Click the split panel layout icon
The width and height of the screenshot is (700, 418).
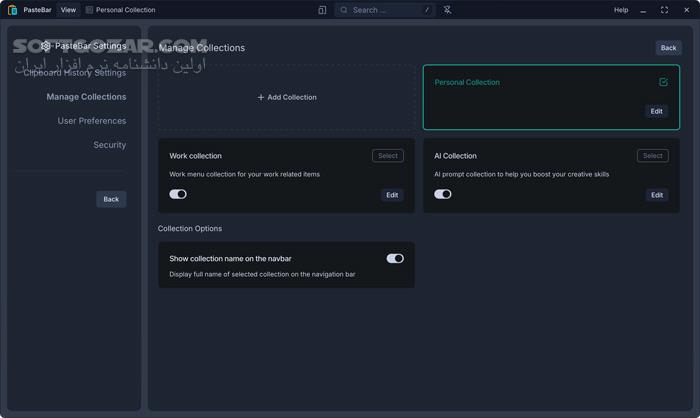pyautogui.click(x=322, y=10)
